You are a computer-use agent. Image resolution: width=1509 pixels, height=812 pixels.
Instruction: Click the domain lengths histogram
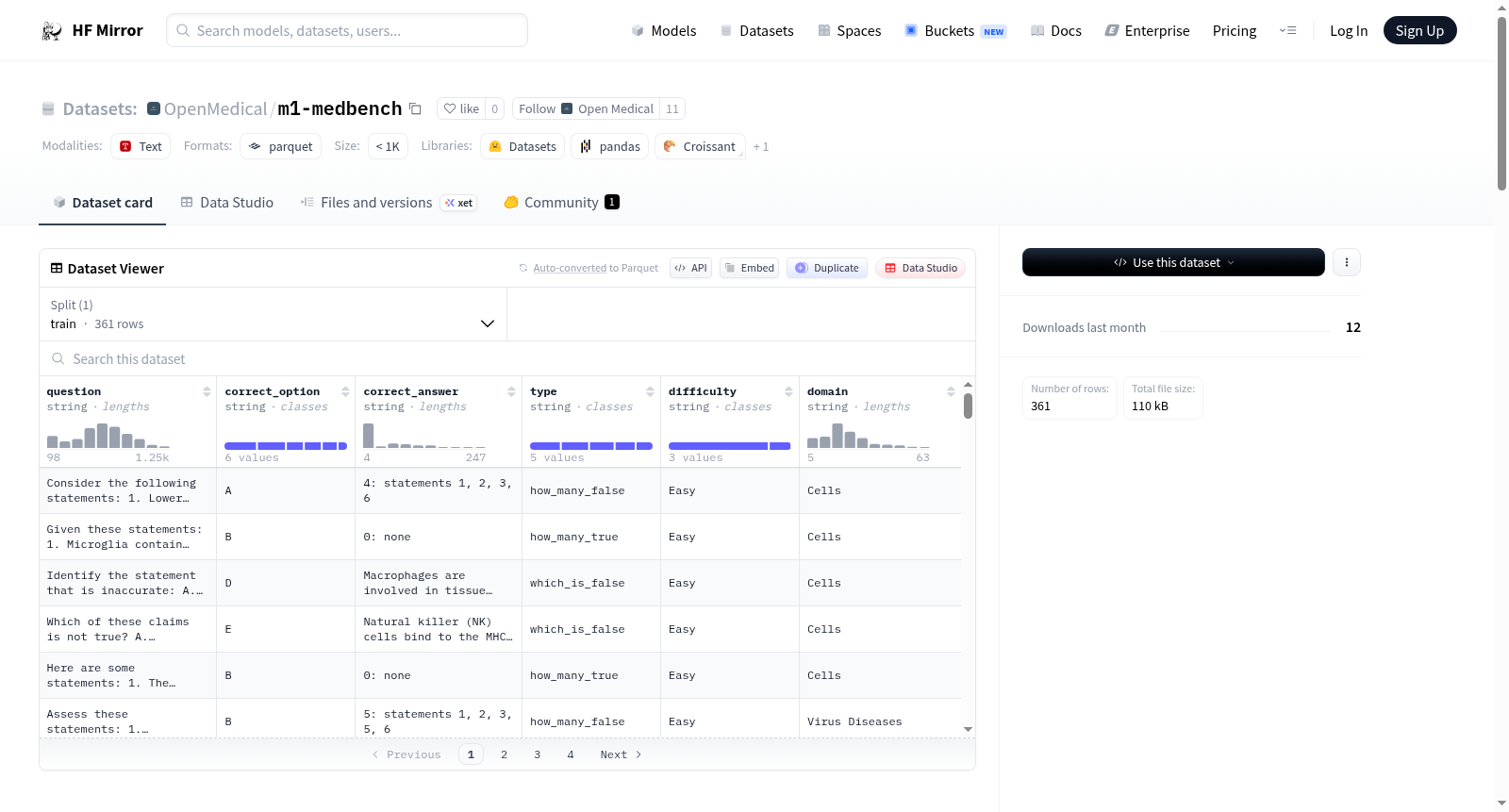[x=869, y=435]
